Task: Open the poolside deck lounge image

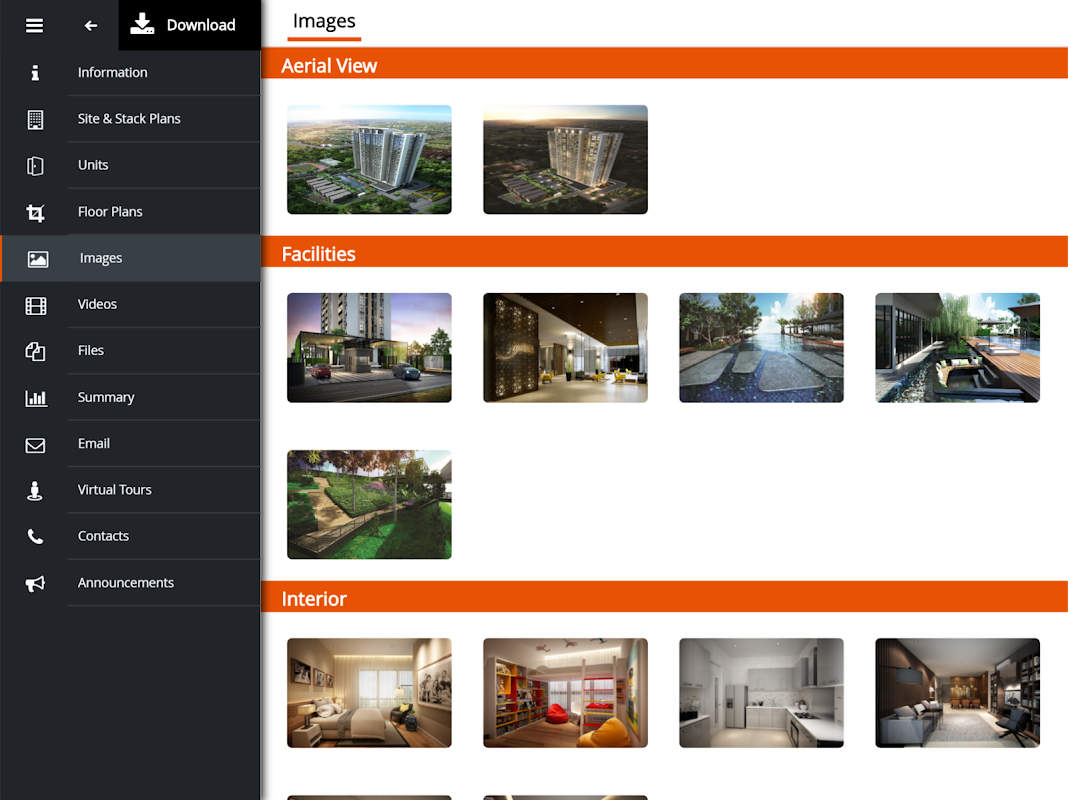Action: click(958, 348)
